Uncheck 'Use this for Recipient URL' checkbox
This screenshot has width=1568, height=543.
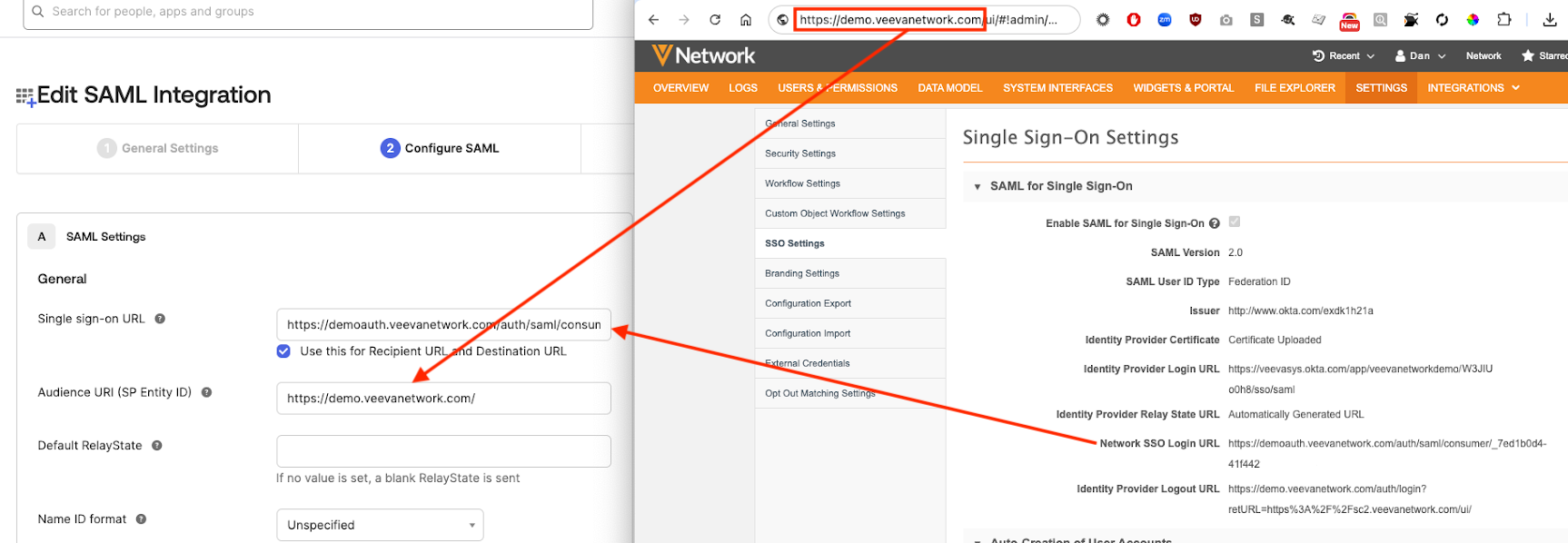pyautogui.click(x=283, y=351)
